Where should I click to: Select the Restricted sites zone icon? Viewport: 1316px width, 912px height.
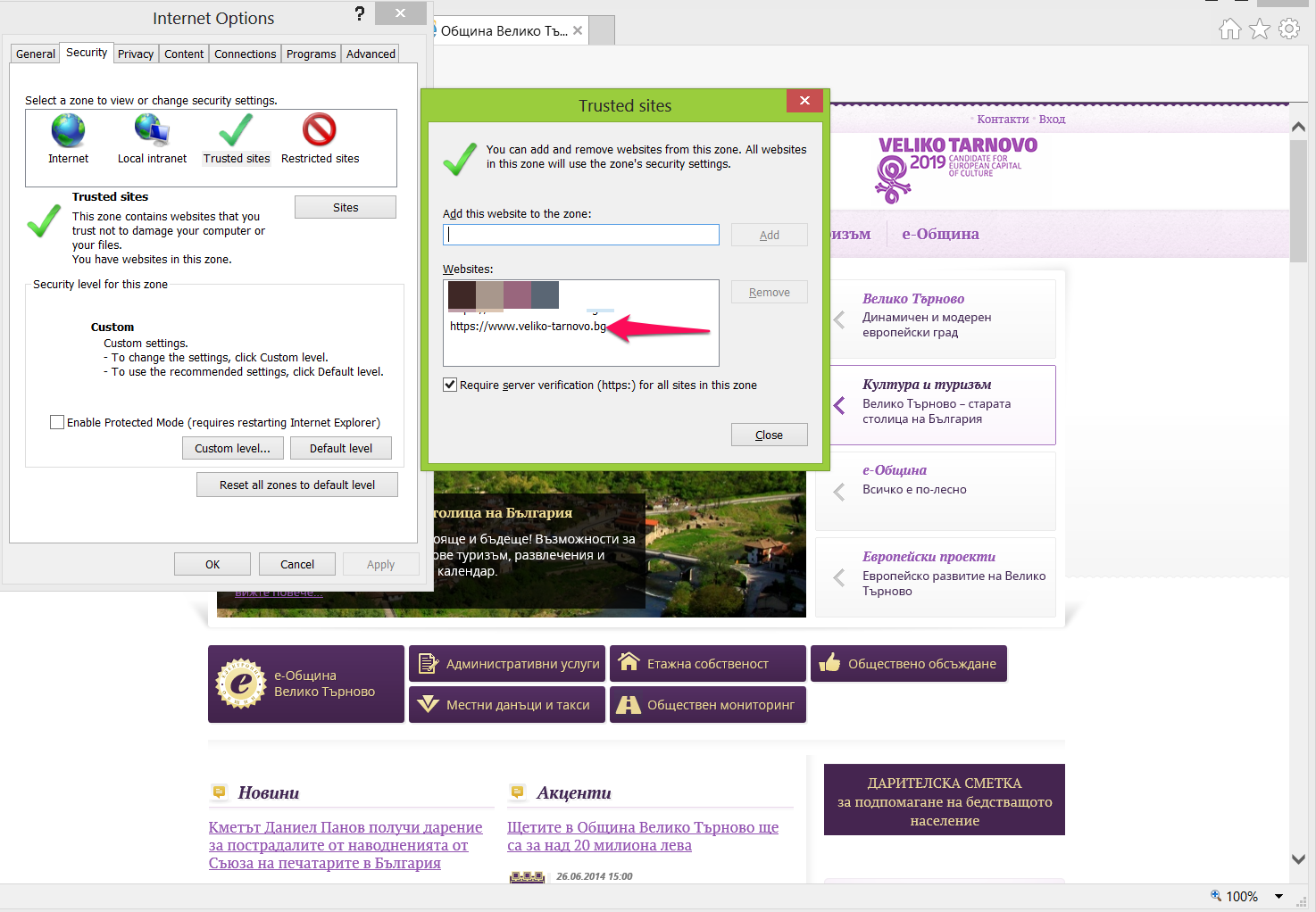pyautogui.click(x=319, y=130)
